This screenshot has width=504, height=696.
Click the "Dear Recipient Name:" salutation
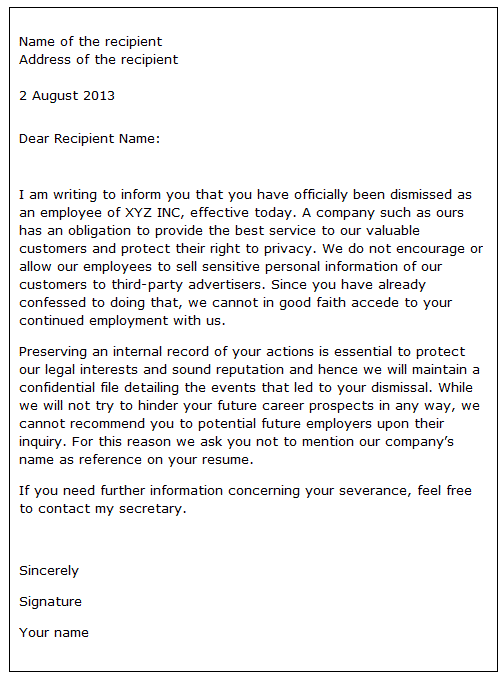coord(89,139)
